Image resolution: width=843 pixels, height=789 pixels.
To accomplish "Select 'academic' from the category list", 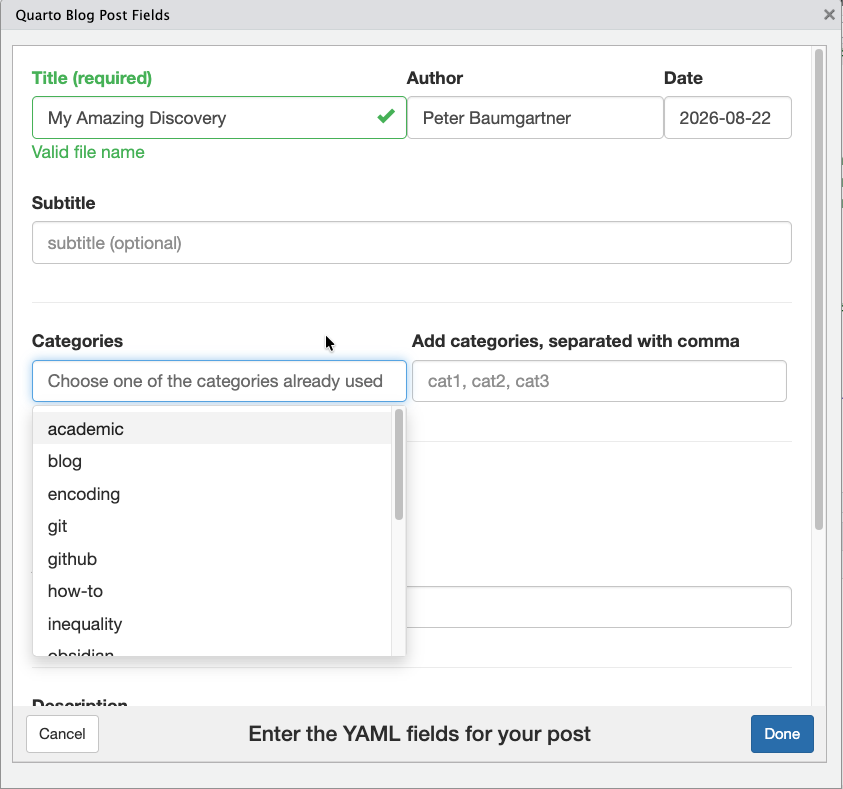I will (x=212, y=428).
